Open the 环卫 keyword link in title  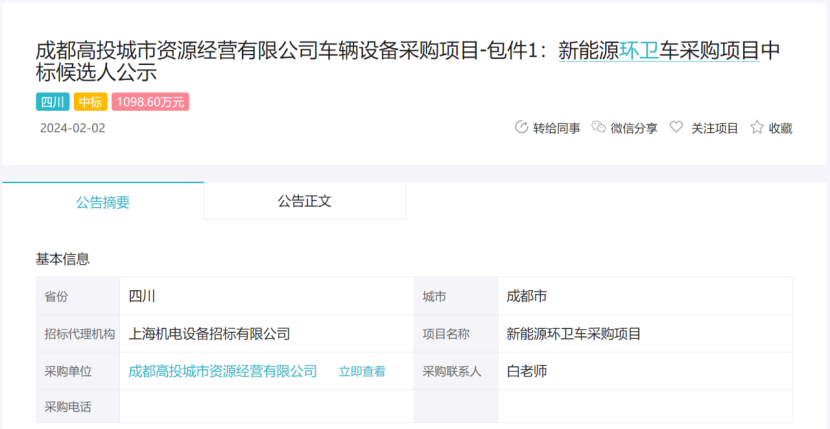(639, 51)
